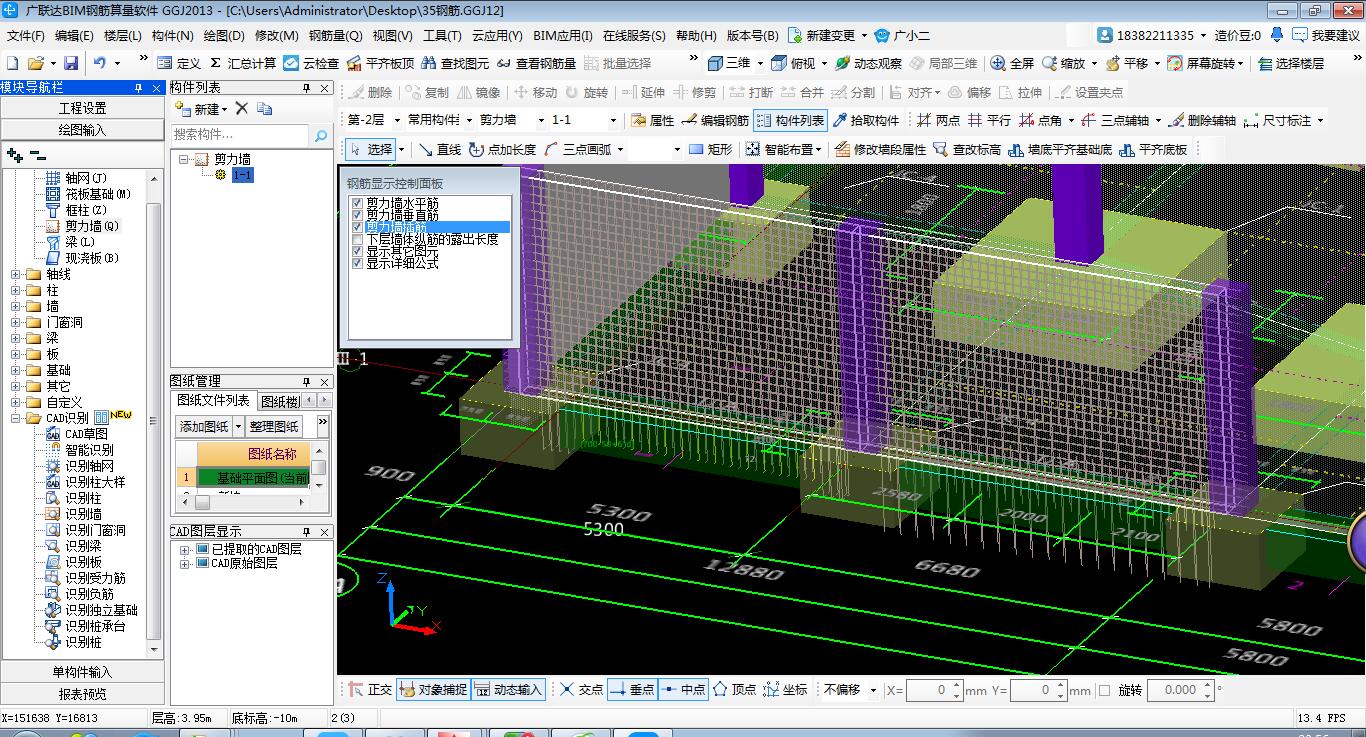Toggle 中点 midpoint snap
1366x737 pixels.
tap(684, 690)
